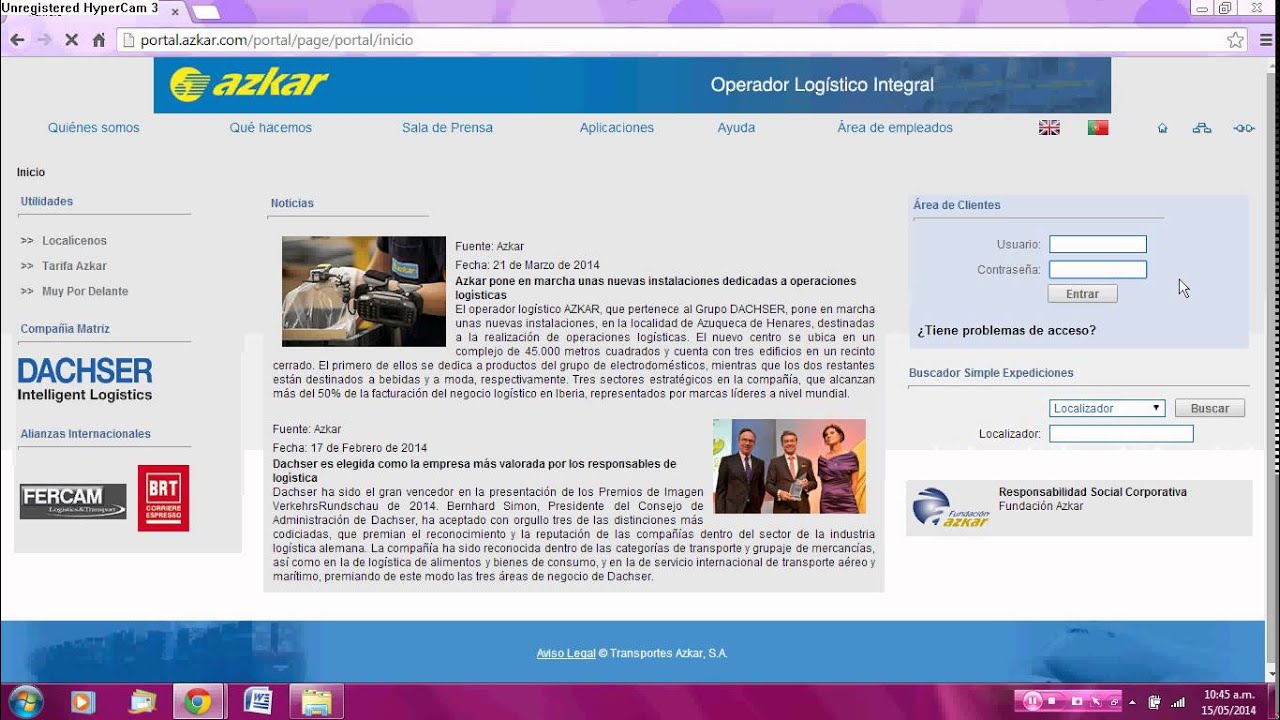Open the warehouse scanner news thumbnail
This screenshot has width=1280, height=720.
[364, 291]
